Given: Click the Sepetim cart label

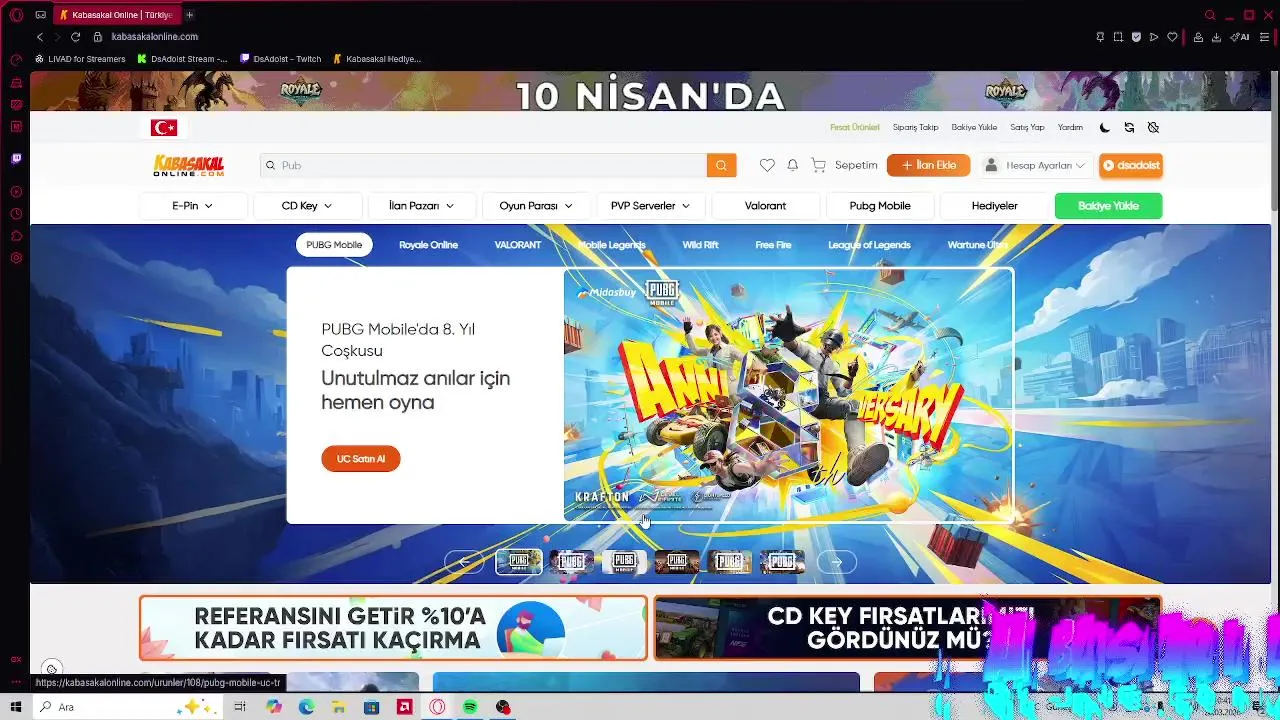Looking at the screenshot, I should 856,165.
